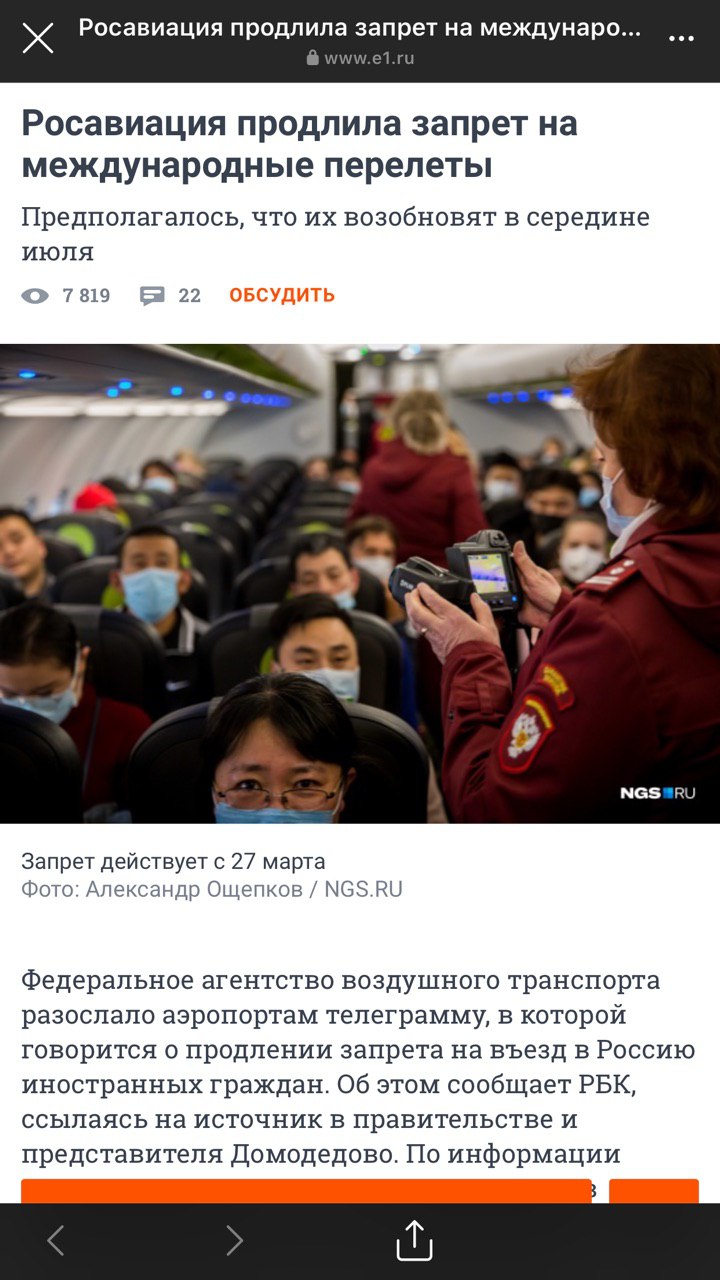720x1280 pixels.
Task: Open the three-dot options menu
Action: (681, 39)
